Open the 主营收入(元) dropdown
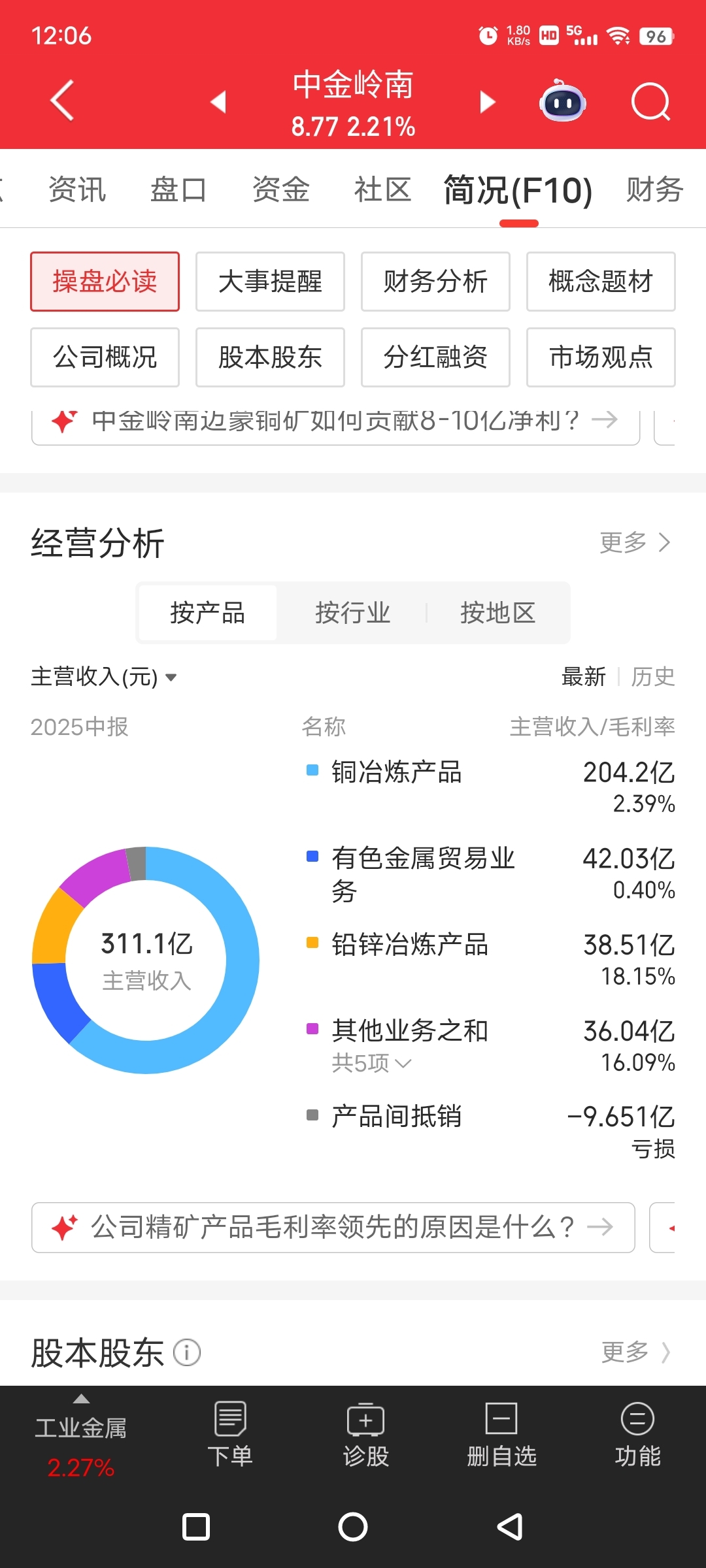 pos(103,677)
